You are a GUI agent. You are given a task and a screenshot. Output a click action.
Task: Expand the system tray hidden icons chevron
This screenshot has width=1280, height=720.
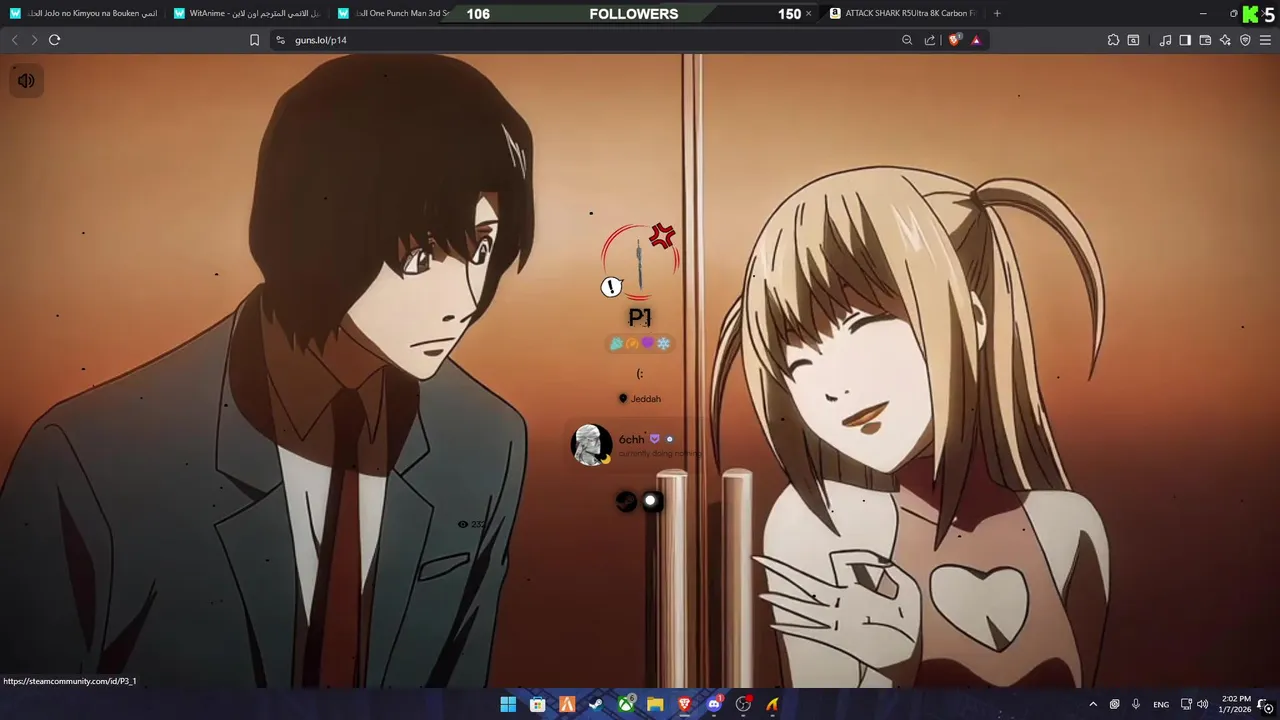(1093, 704)
